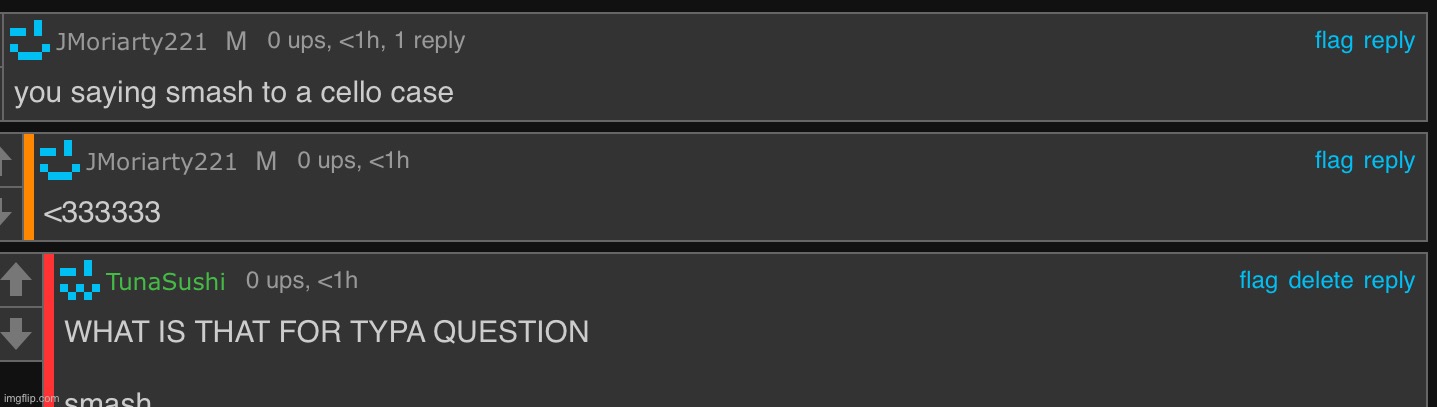Reply to the cello case comment
The height and width of the screenshot is (407, 1437).
click(1389, 42)
